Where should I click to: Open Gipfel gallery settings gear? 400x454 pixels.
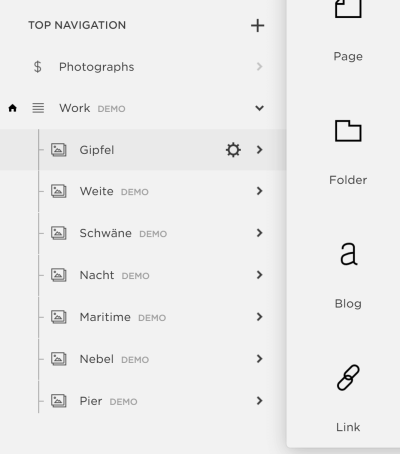tap(233, 150)
